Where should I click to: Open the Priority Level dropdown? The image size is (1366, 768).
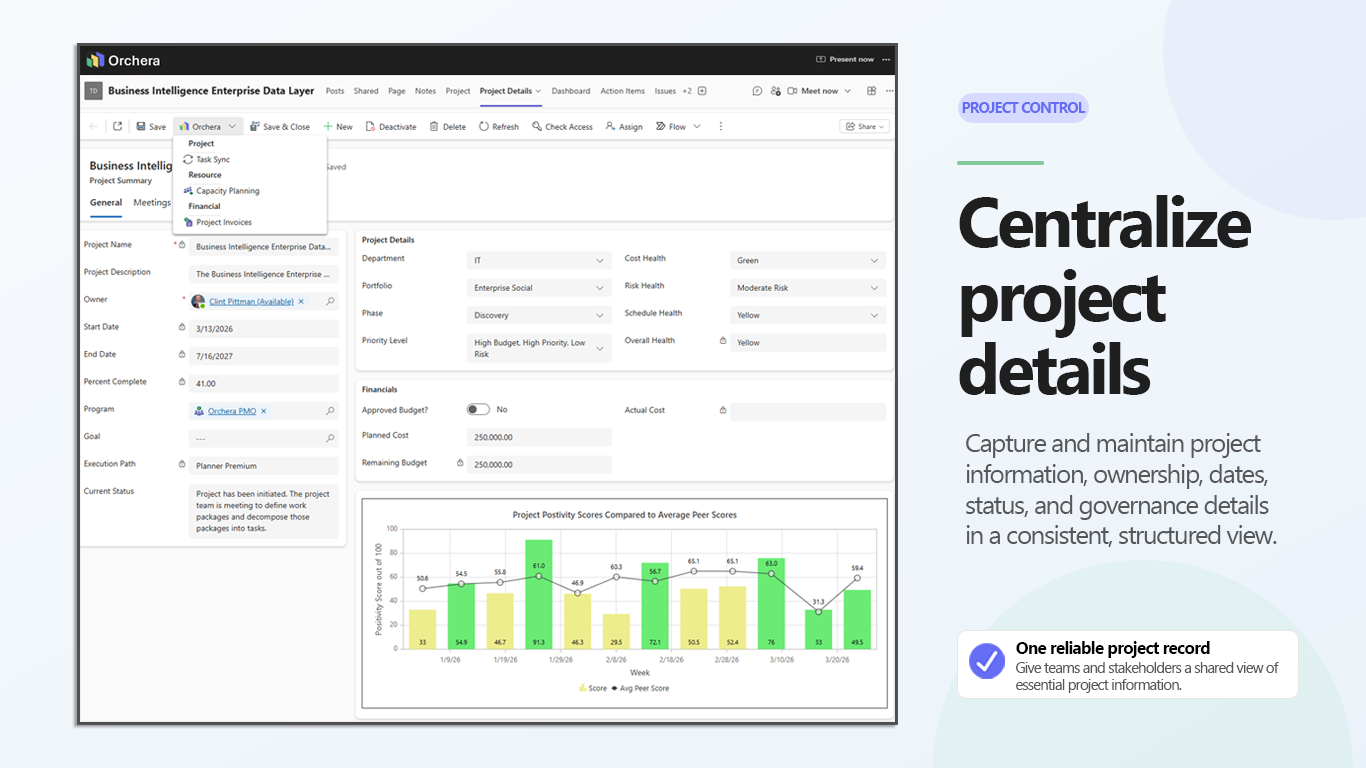click(539, 348)
